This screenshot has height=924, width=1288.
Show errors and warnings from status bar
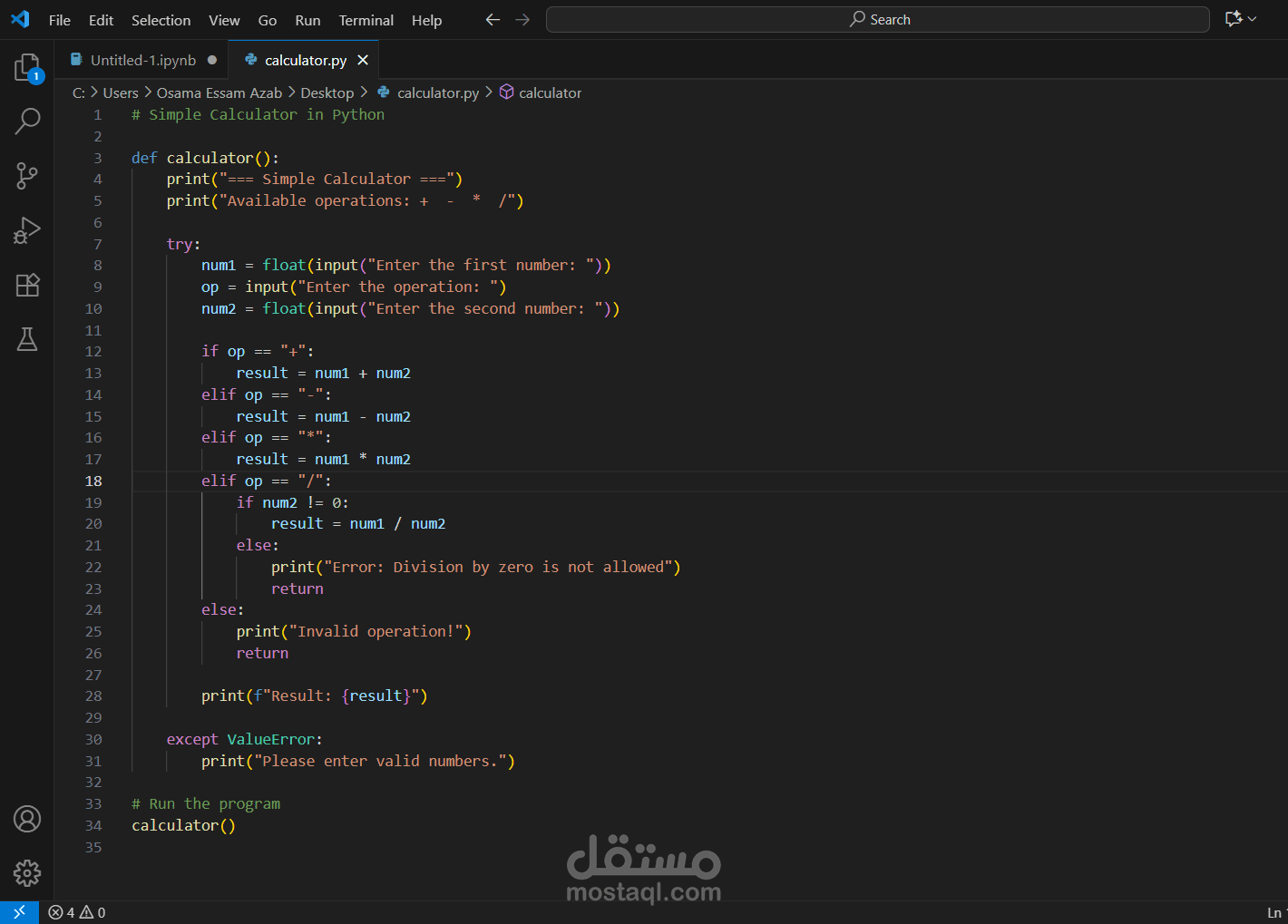point(77,912)
